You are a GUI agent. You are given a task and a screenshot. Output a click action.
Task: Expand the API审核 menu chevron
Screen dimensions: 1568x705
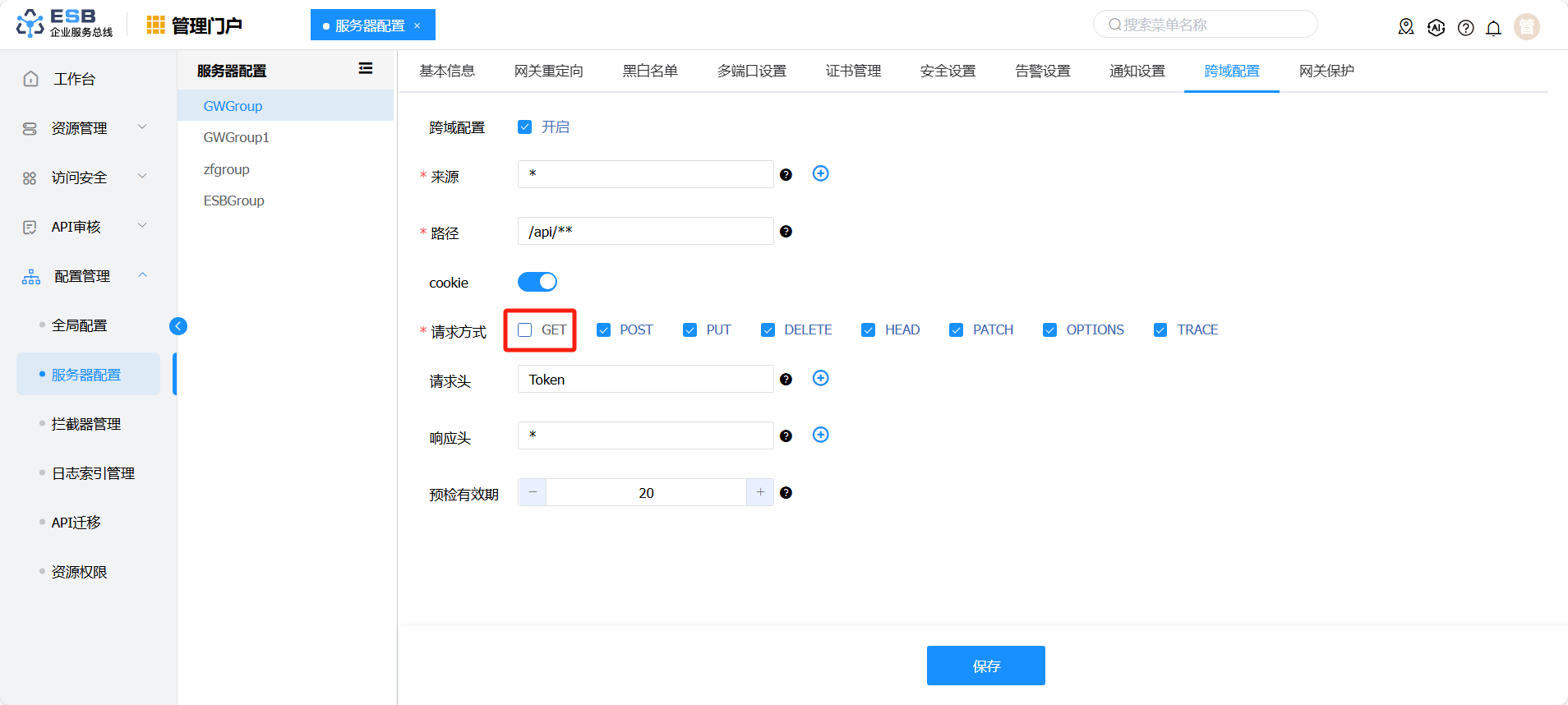[142, 225]
